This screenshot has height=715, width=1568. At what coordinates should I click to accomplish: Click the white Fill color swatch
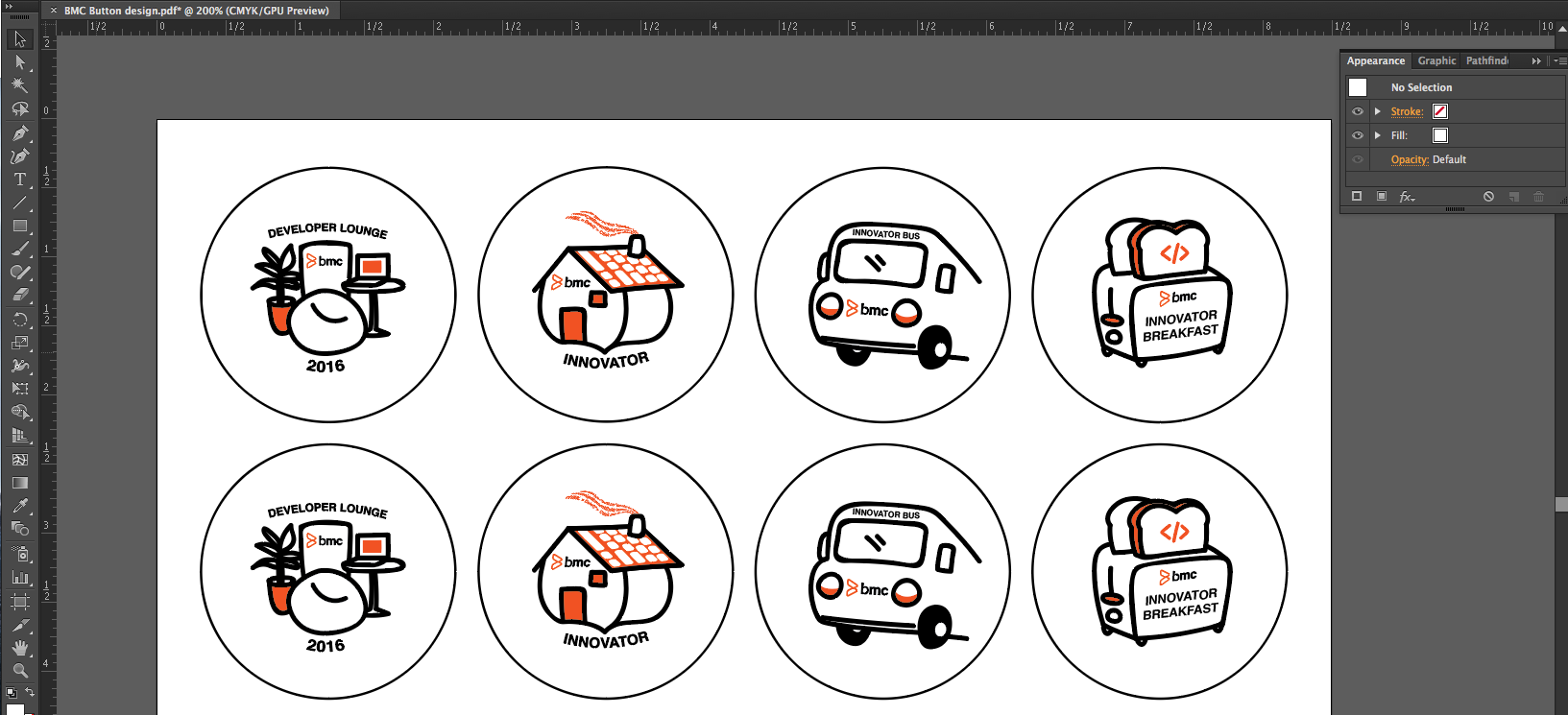(x=1440, y=135)
